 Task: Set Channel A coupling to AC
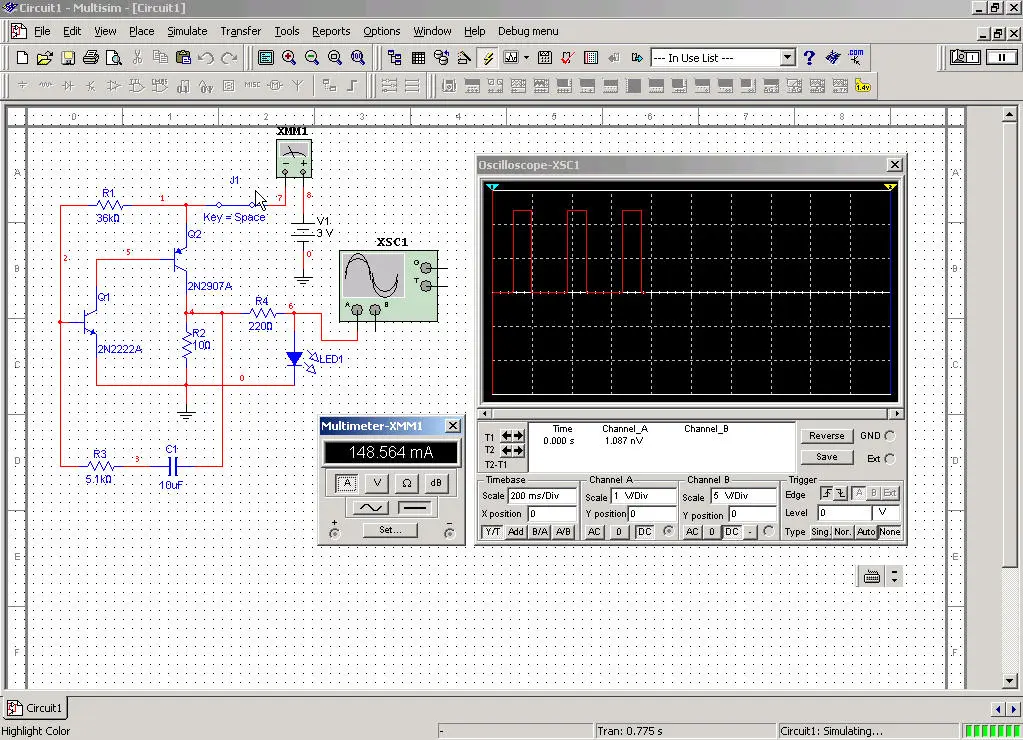pyautogui.click(x=594, y=532)
